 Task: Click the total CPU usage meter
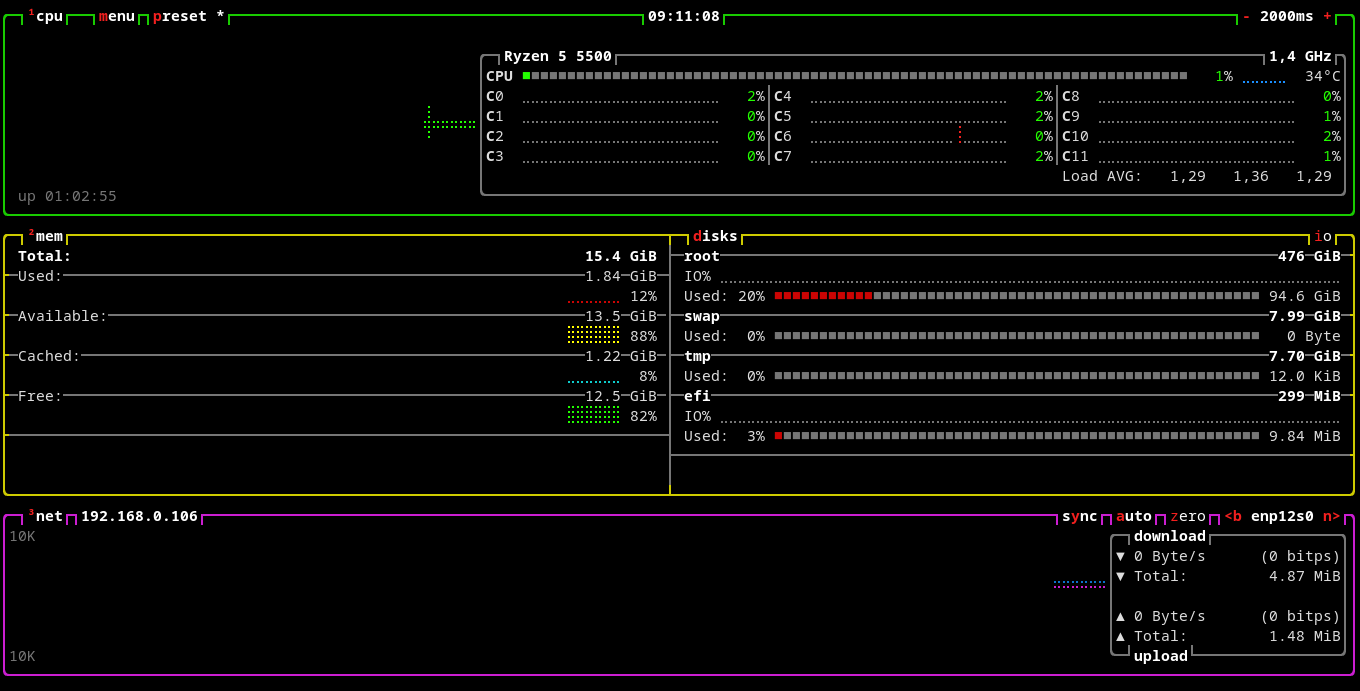tap(854, 76)
